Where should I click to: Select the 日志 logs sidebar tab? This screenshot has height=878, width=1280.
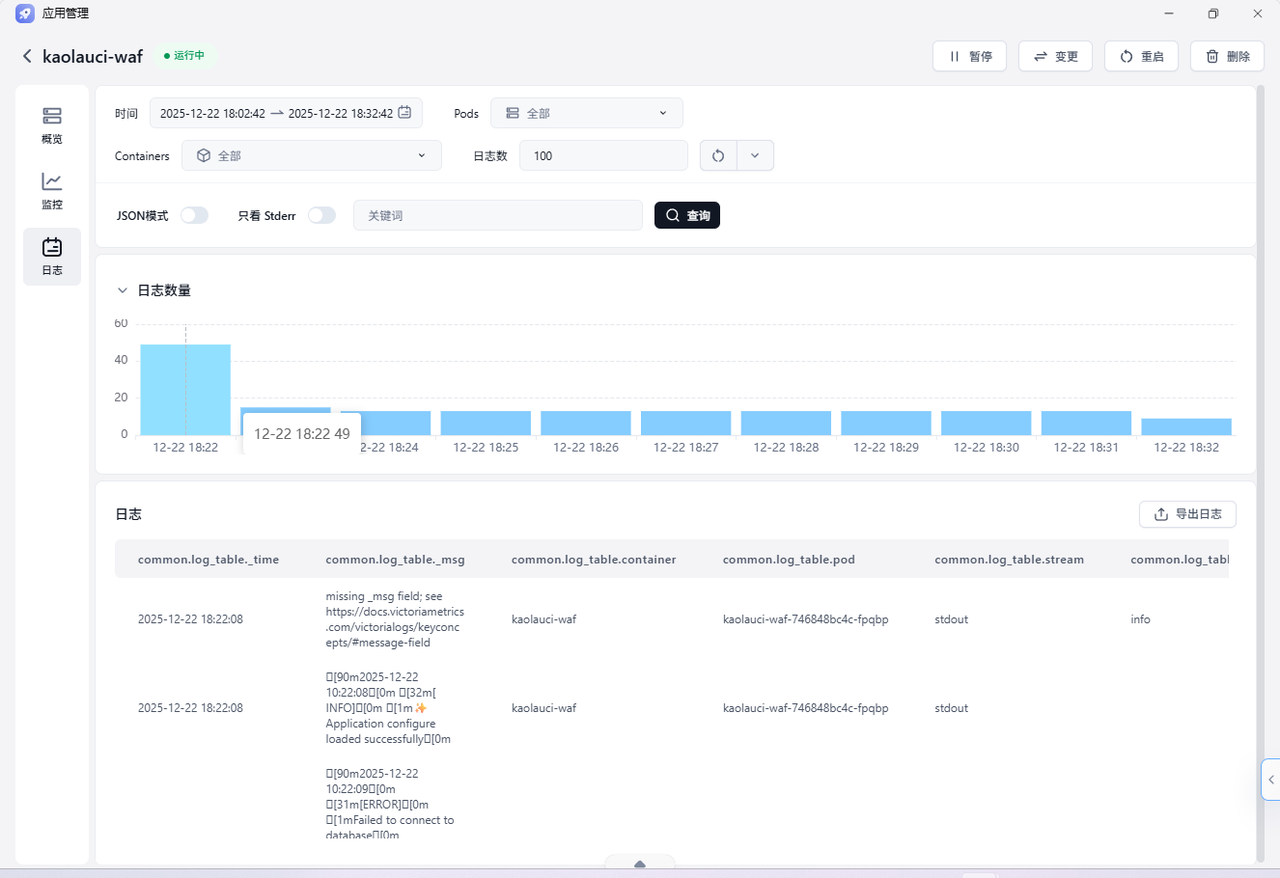[52, 256]
